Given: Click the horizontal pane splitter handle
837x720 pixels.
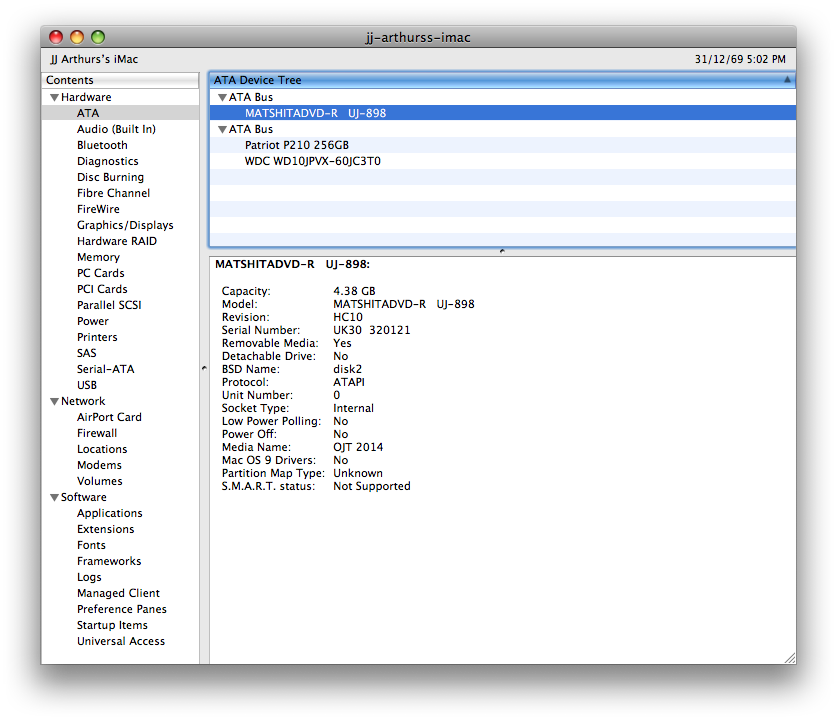Looking at the screenshot, I should click(502, 251).
